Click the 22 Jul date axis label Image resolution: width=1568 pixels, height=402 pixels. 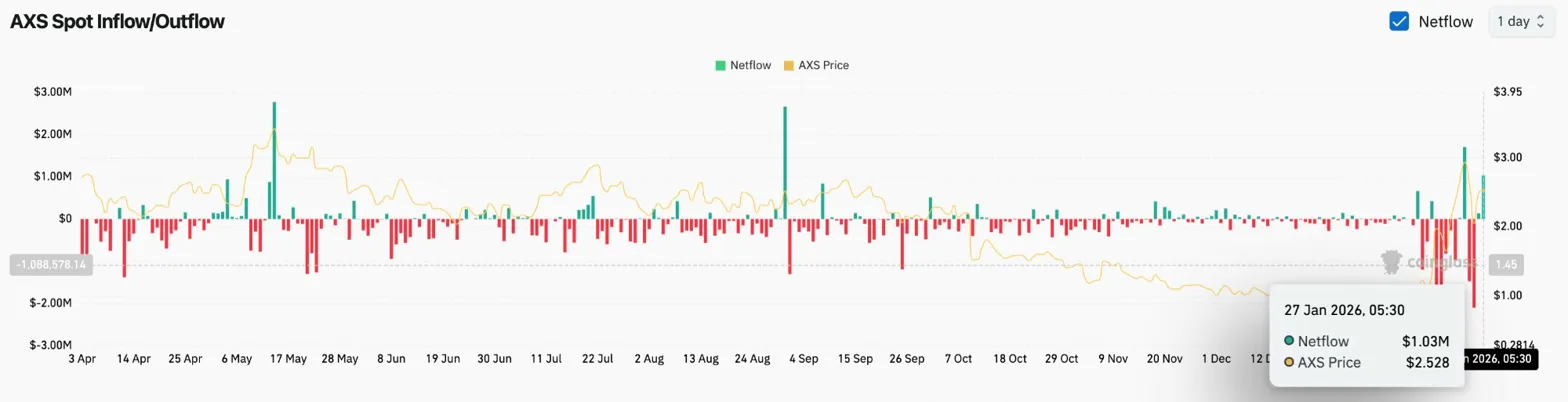click(597, 358)
